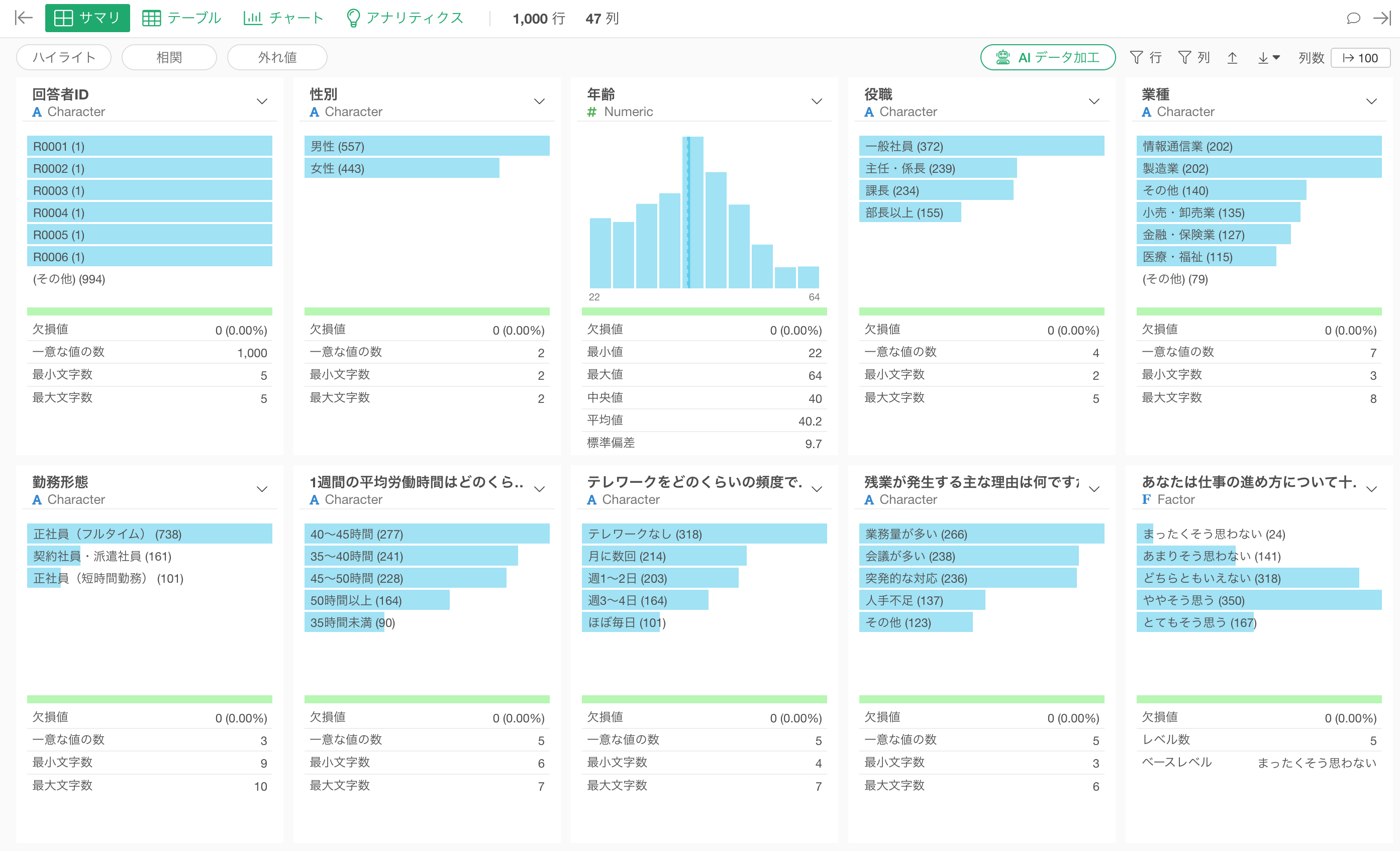Click the Character type icon for テレワーク
The image size is (1400, 851).
pos(591,499)
